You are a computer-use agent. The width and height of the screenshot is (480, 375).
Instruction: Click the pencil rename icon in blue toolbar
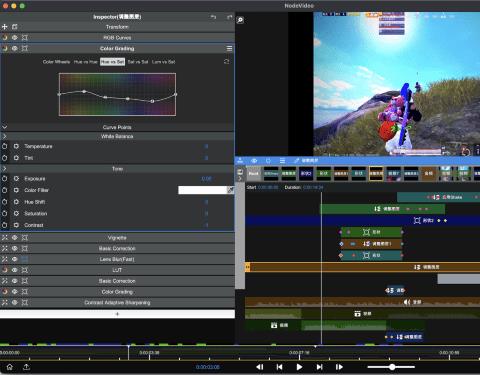pyautogui.click(x=296, y=161)
